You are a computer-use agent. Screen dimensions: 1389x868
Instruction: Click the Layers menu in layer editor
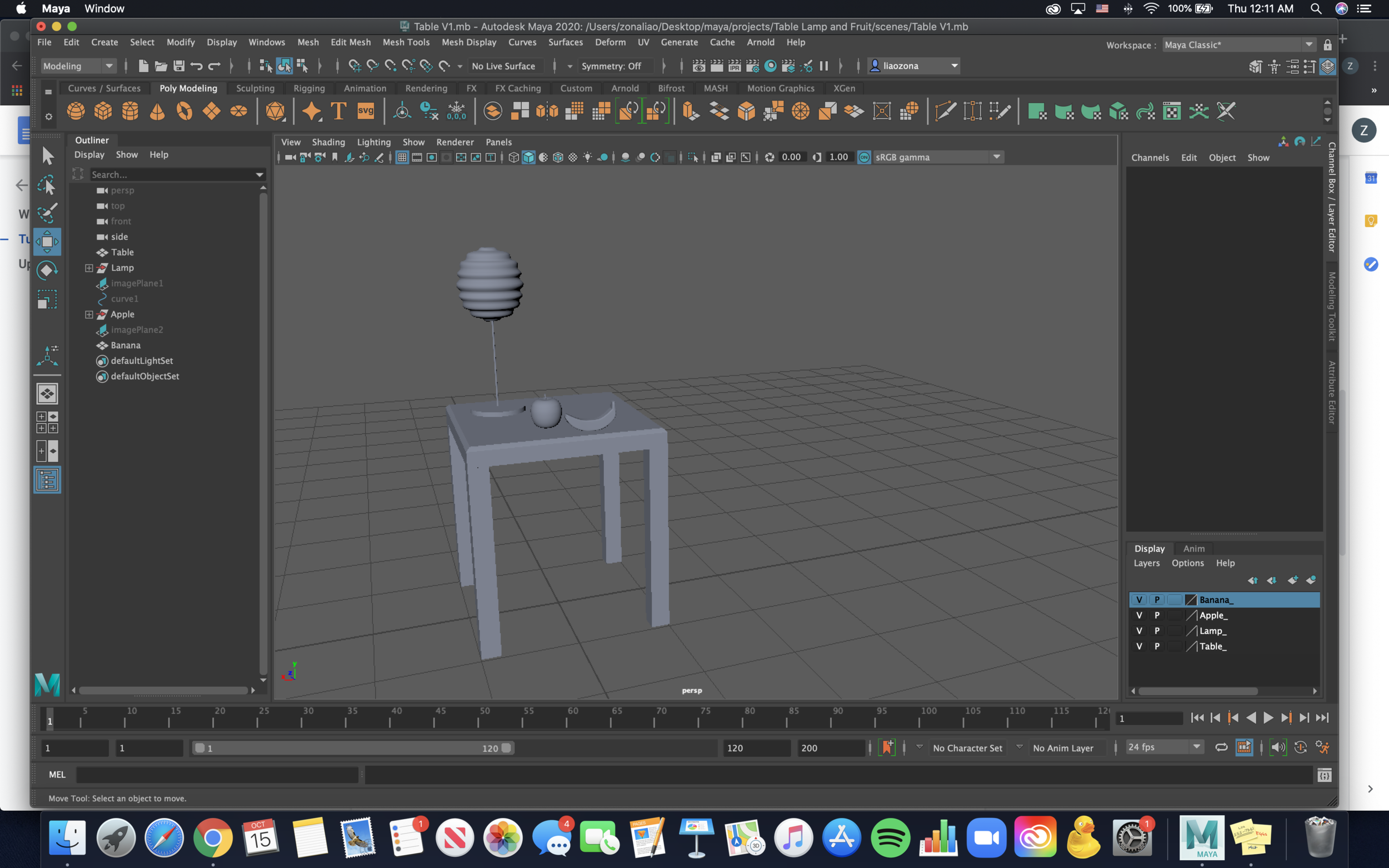click(1147, 563)
